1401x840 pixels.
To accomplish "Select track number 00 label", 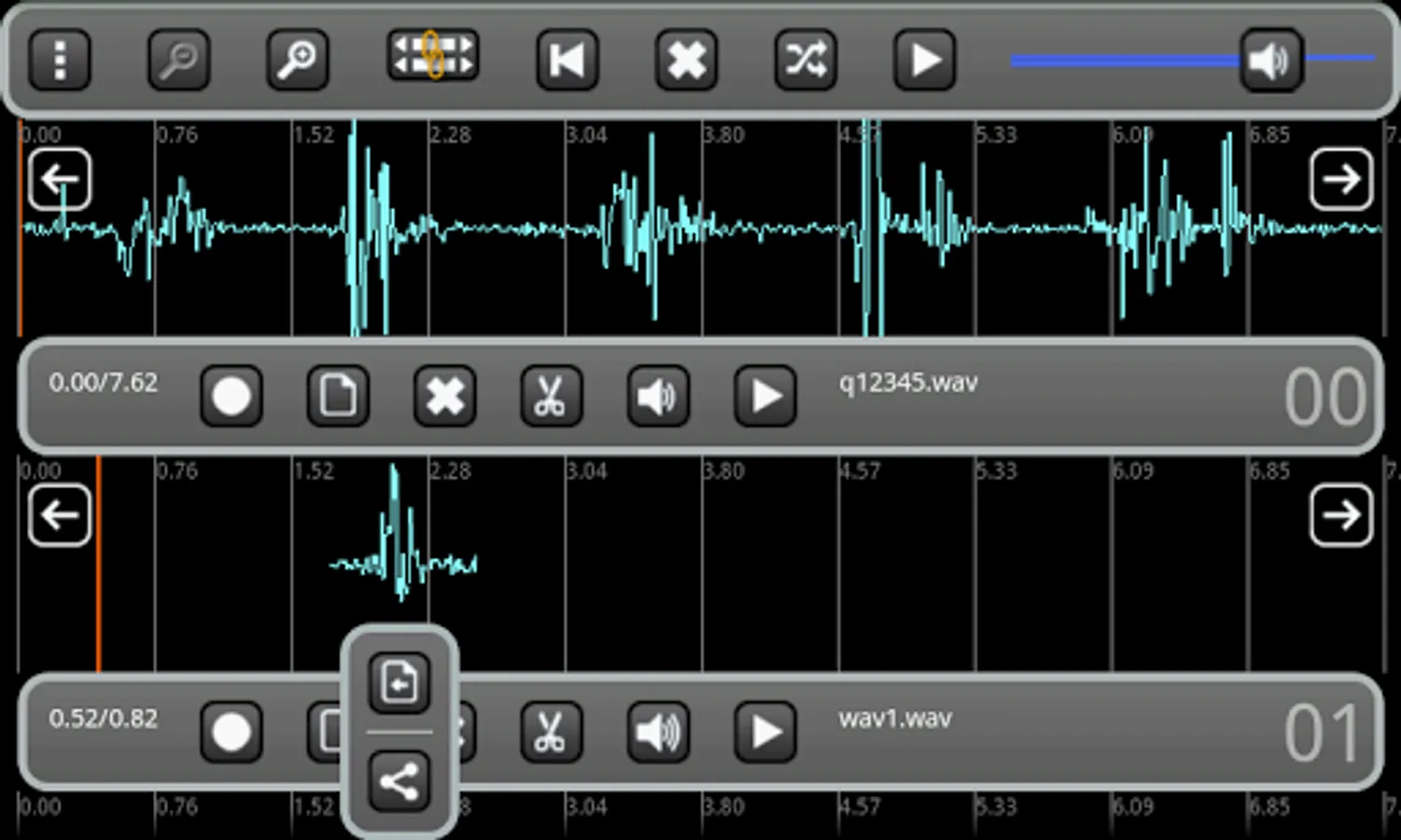I will (x=1325, y=397).
